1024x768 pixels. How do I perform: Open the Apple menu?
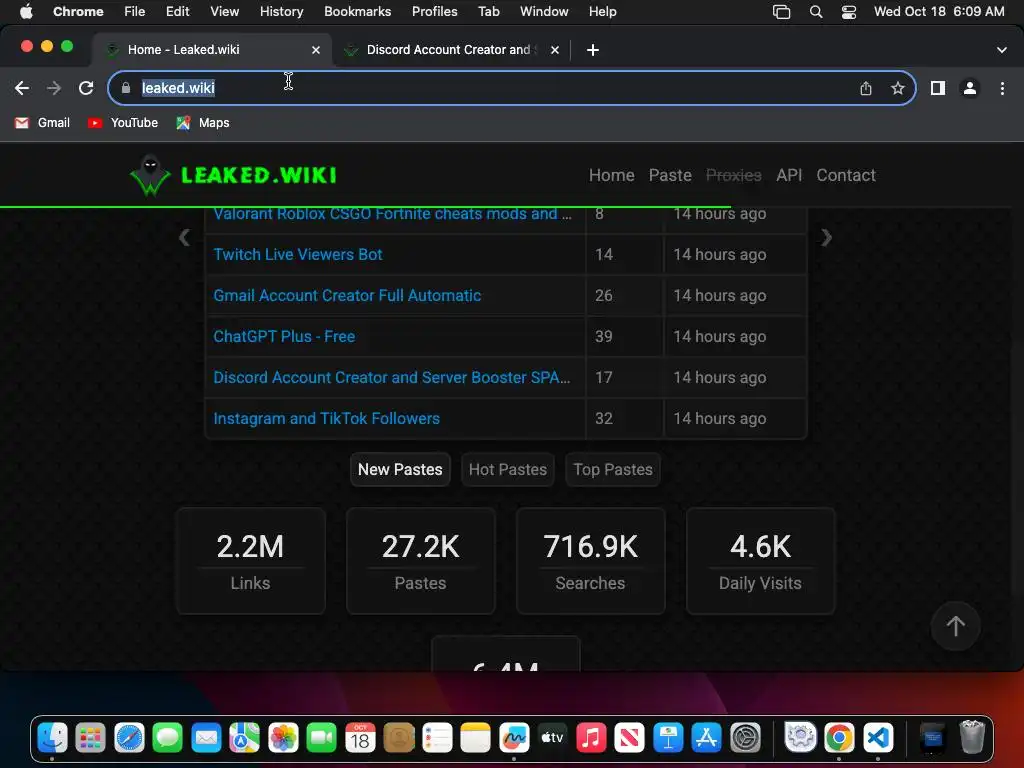point(26,12)
